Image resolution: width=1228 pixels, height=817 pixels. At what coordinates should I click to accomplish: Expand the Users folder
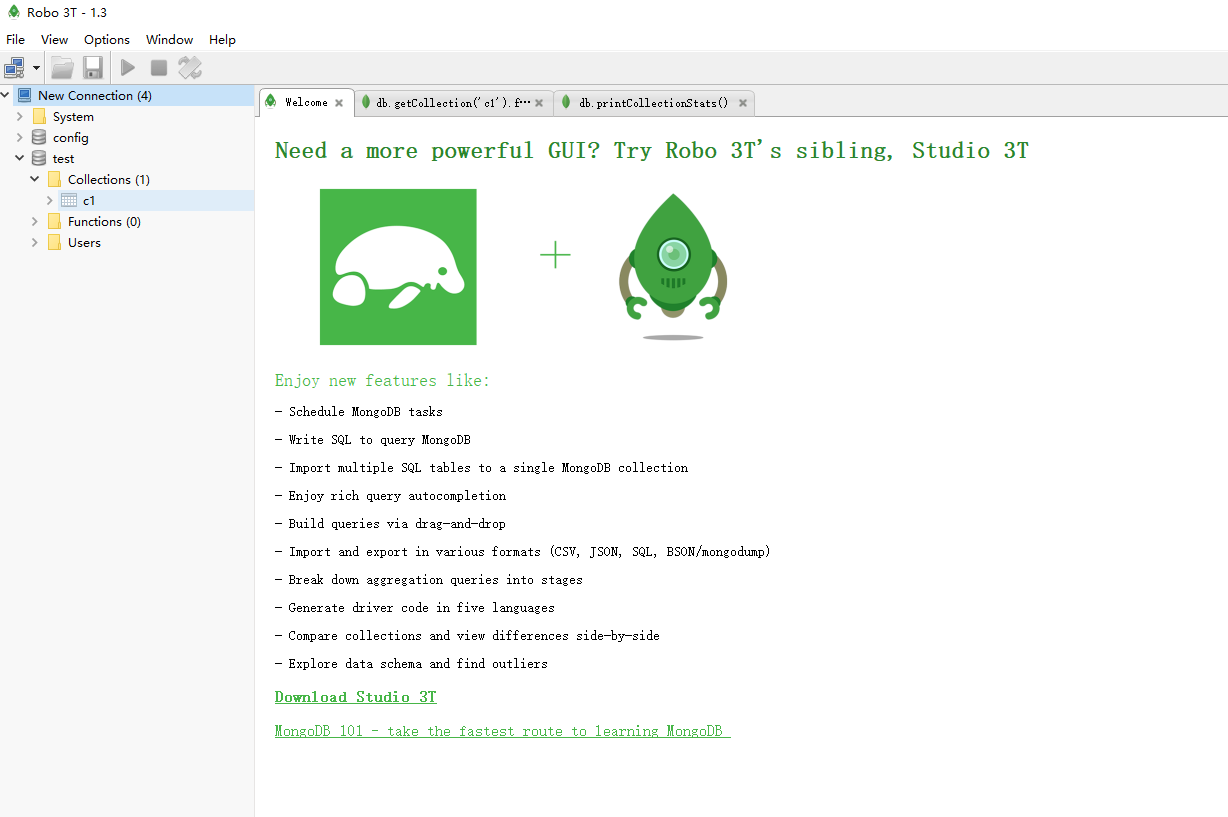point(35,243)
